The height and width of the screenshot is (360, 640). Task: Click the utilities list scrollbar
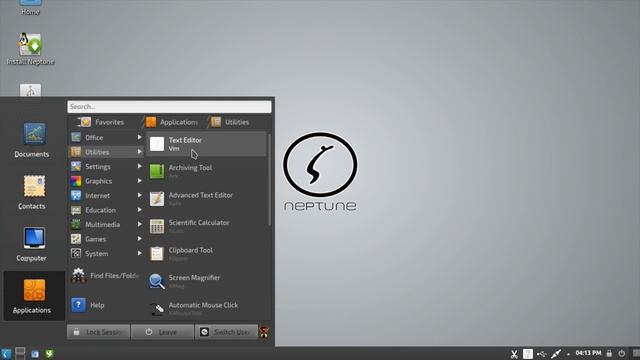269,180
